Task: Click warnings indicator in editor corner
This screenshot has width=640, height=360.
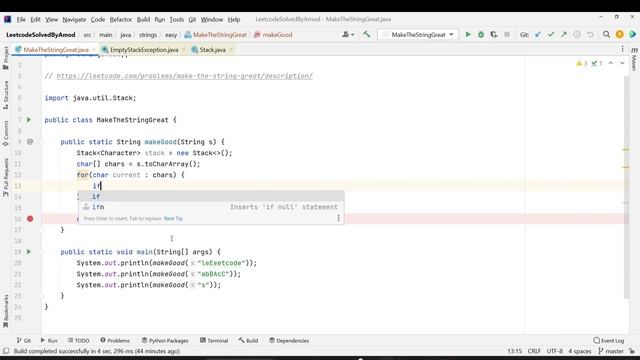Action: coord(582,63)
